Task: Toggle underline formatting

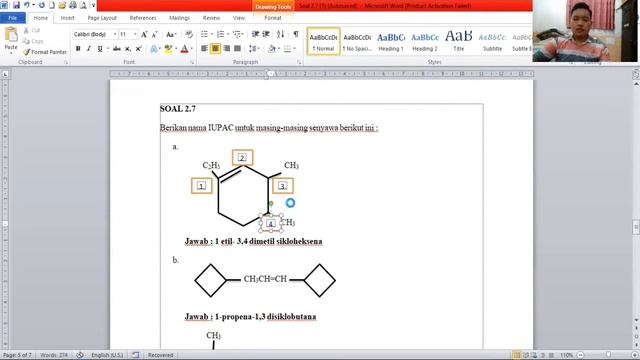Action: point(100,49)
